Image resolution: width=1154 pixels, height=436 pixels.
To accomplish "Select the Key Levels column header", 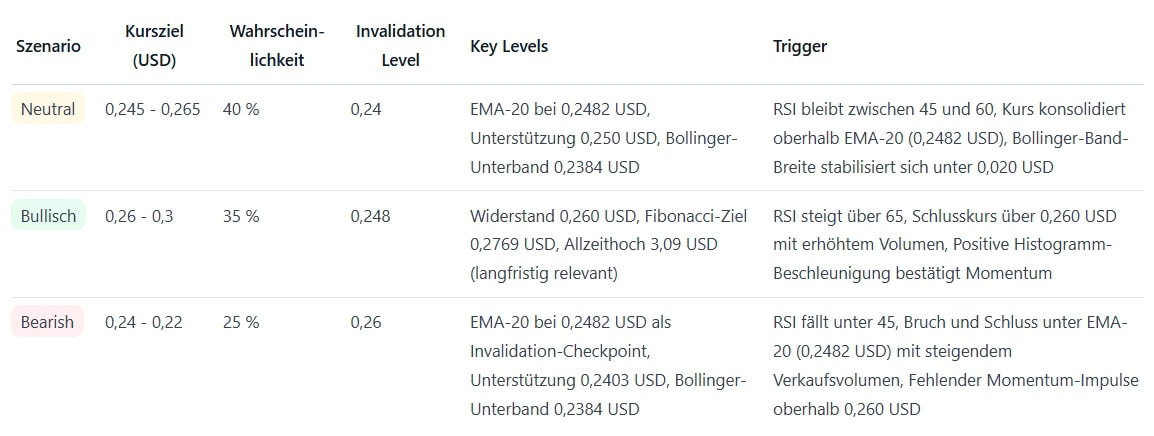I will point(509,46).
